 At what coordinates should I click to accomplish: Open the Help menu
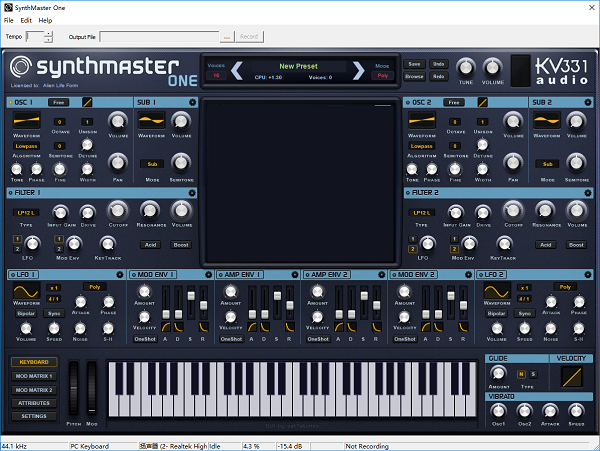[45, 21]
